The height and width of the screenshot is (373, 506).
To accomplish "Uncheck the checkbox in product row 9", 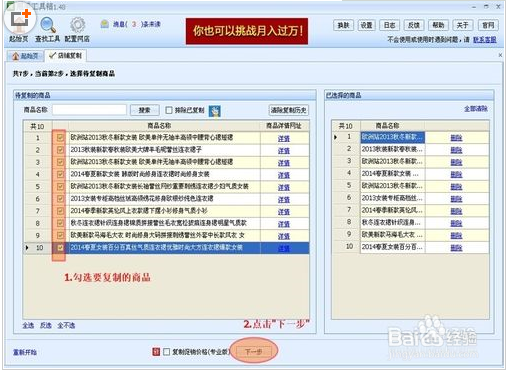I will point(60,235).
